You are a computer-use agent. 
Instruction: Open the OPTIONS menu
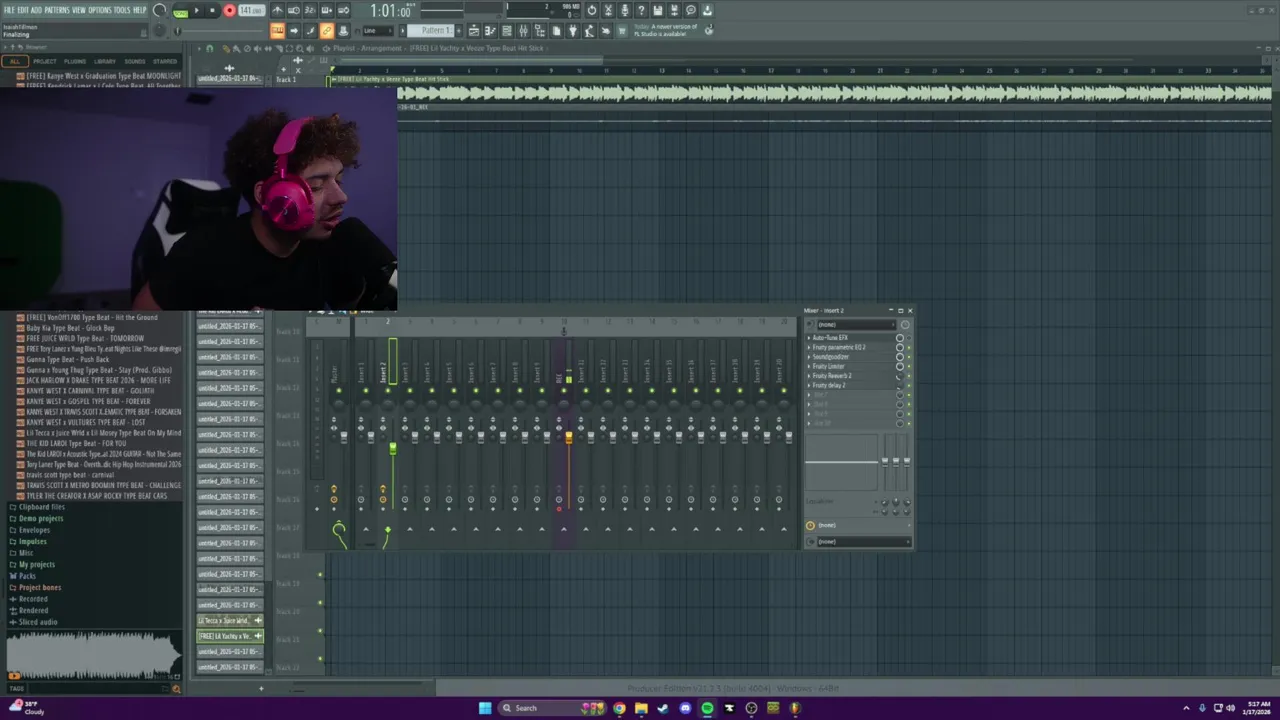(100, 10)
